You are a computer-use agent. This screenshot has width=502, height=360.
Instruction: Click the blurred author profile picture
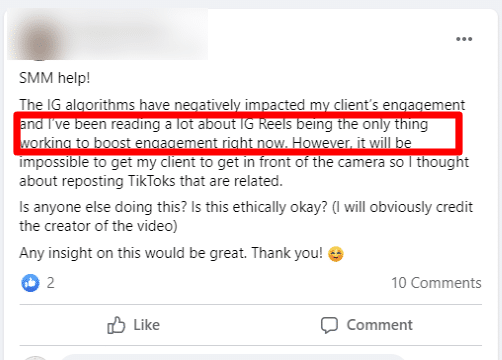(x=41, y=40)
